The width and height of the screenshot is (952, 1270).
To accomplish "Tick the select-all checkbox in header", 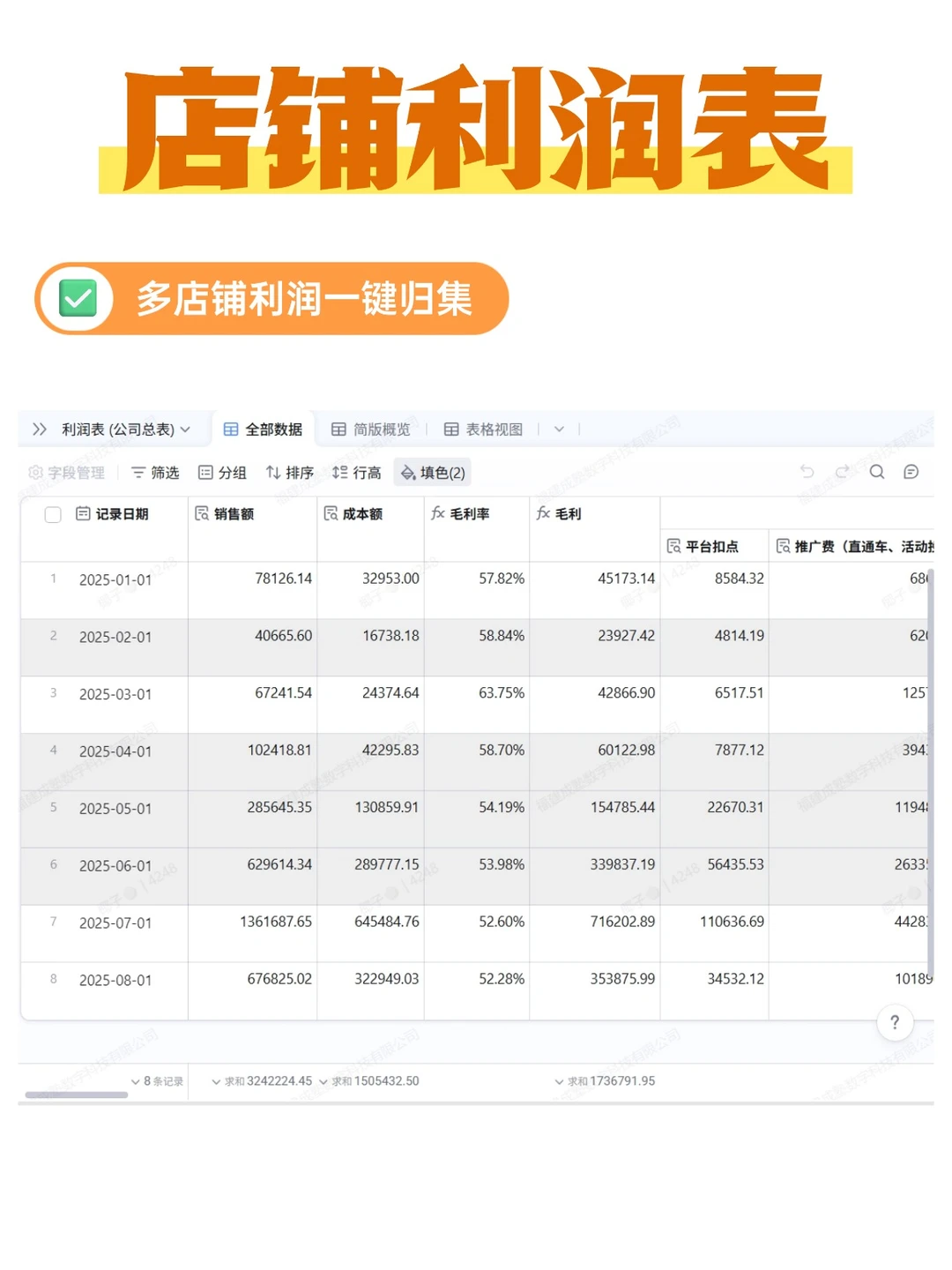I will pyautogui.click(x=53, y=515).
